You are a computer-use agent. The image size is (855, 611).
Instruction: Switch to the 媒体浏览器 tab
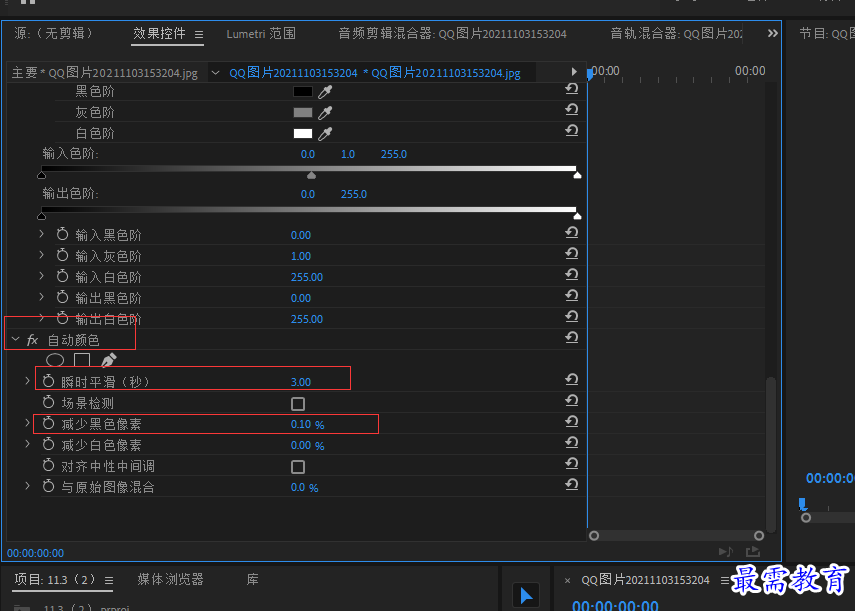tap(170, 579)
